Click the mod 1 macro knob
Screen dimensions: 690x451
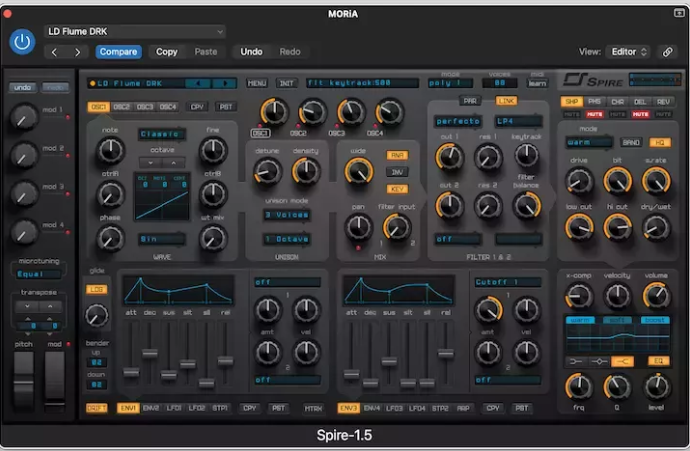click(x=23, y=117)
